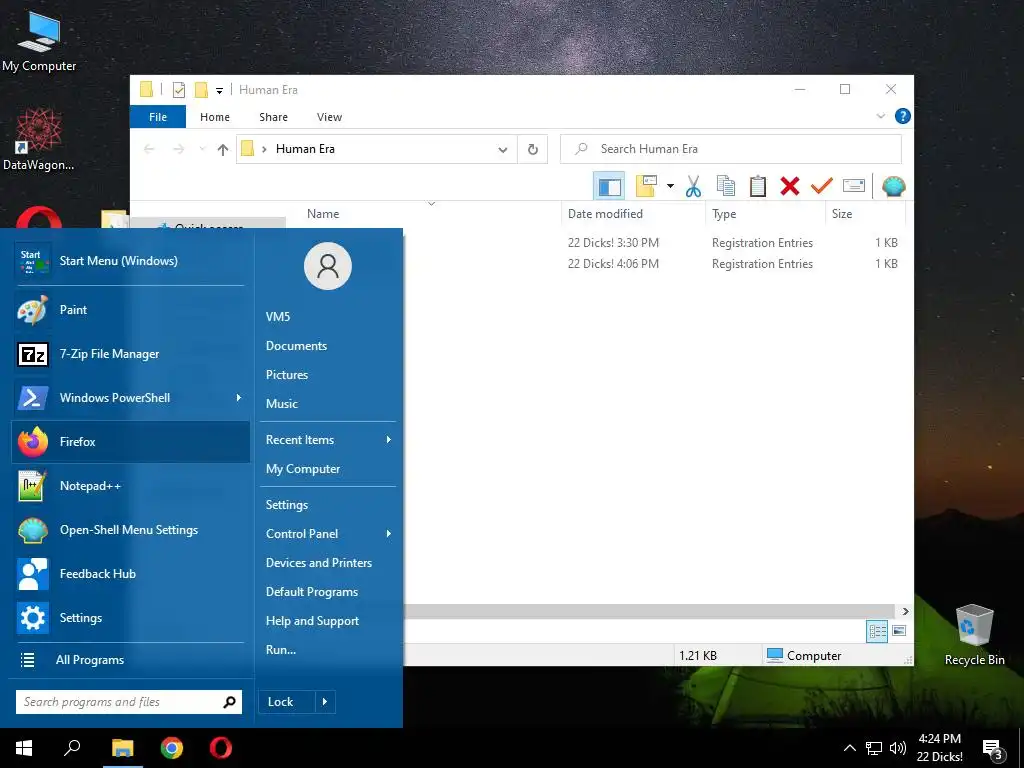The height and width of the screenshot is (768, 1024).
Task: Open Devices and Printers
Action: [327, 563]
